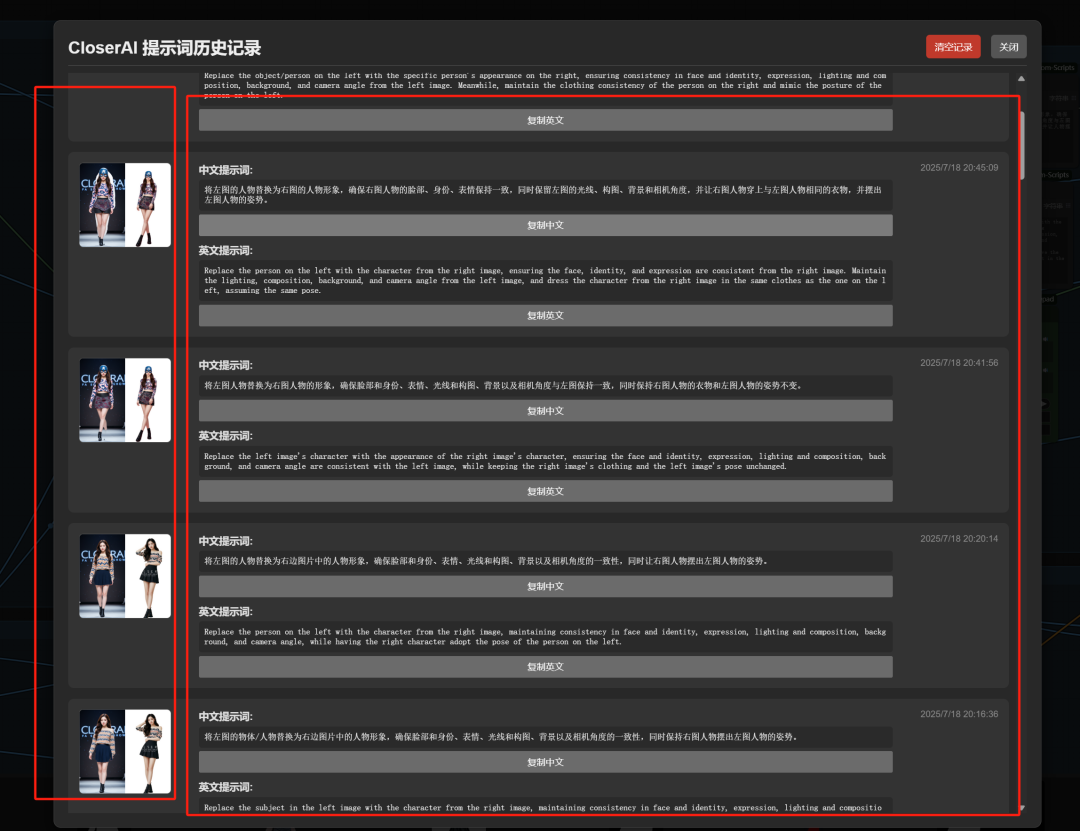1080x831 pixels.
Task: Click English prompt text of 20:45:09 record
Action: click(x=546, y=280)
